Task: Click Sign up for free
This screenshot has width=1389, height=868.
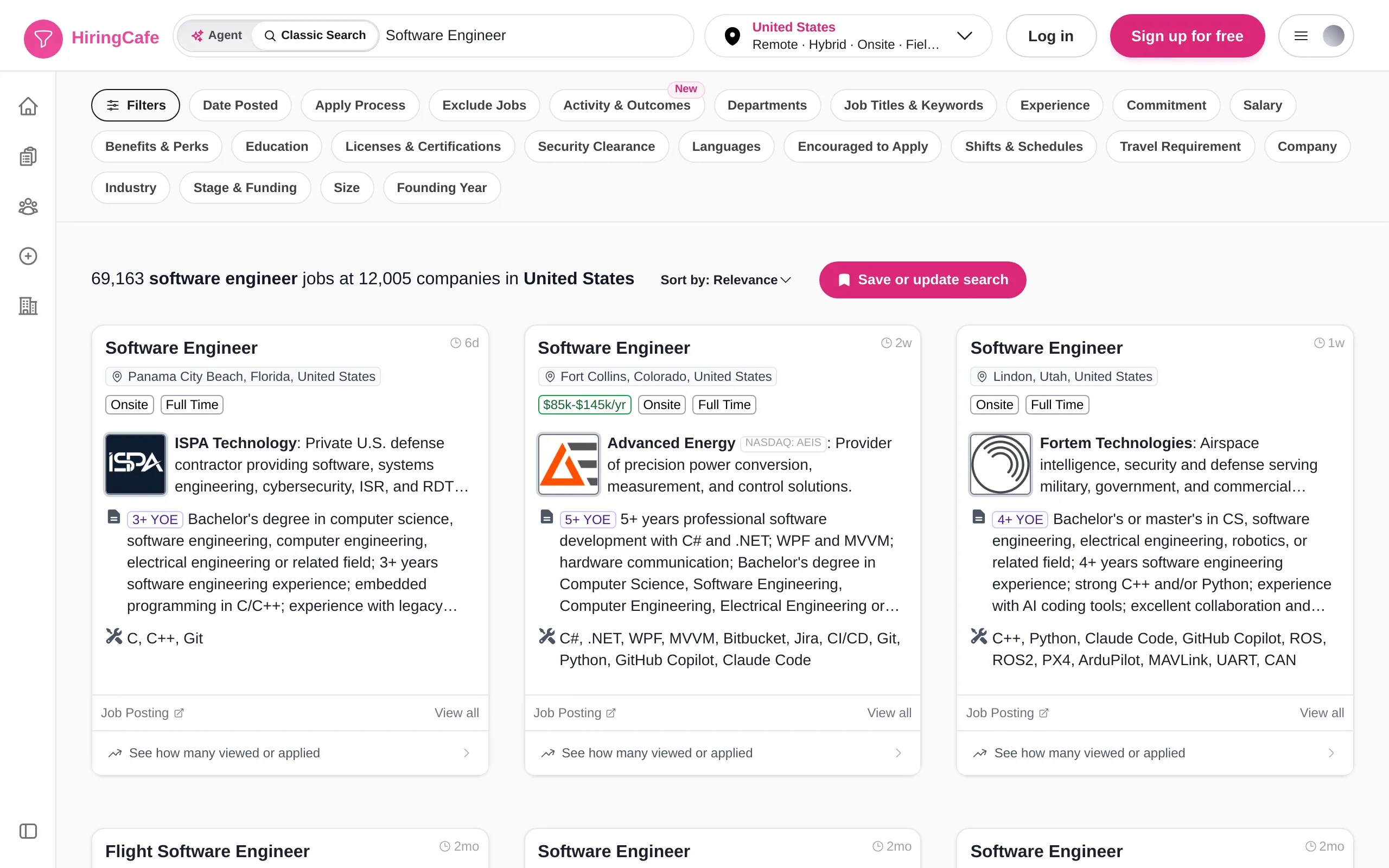Action: click(1187, 36)
